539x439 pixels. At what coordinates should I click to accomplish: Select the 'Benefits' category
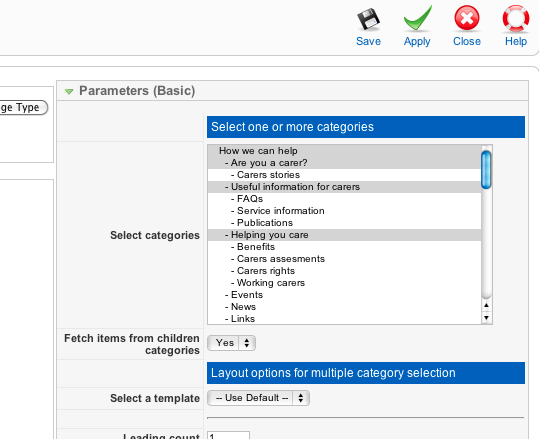(x=344, y=247)
